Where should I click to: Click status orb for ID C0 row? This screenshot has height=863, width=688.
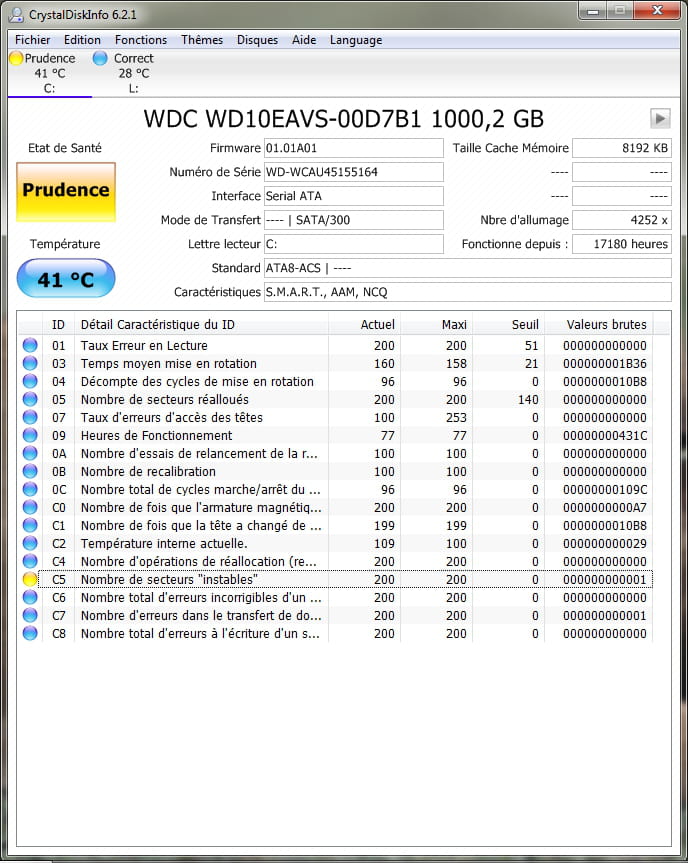(30, 507)
